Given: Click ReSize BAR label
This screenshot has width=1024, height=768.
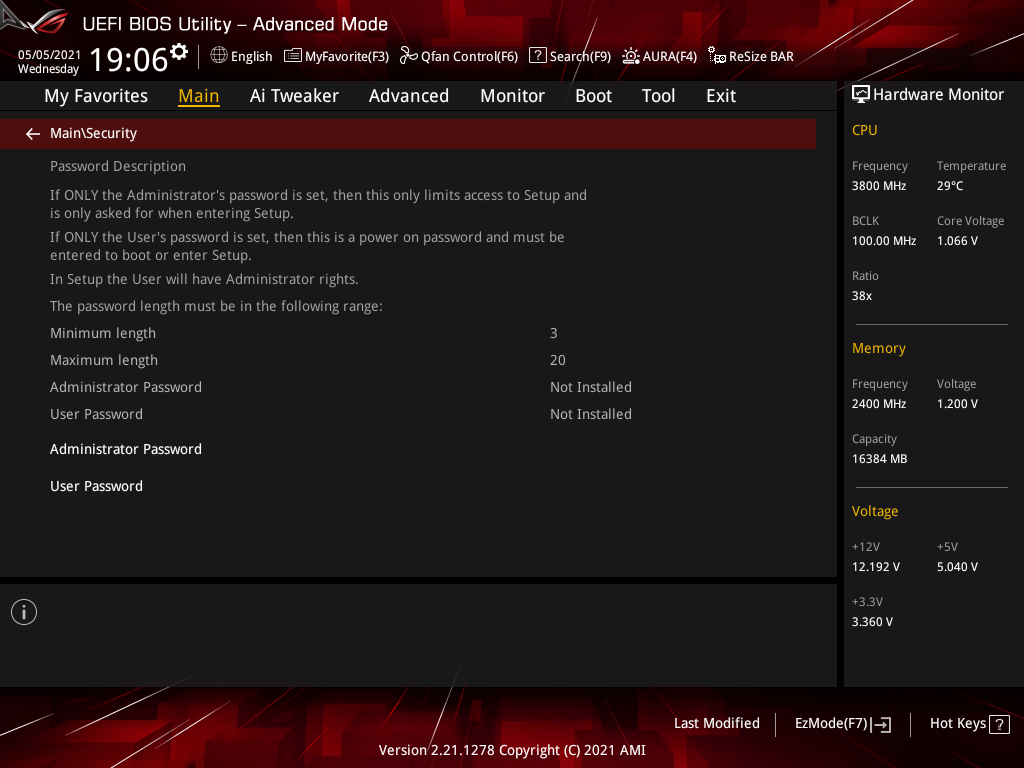Looking at the screenshot, I should coord(761,56).
